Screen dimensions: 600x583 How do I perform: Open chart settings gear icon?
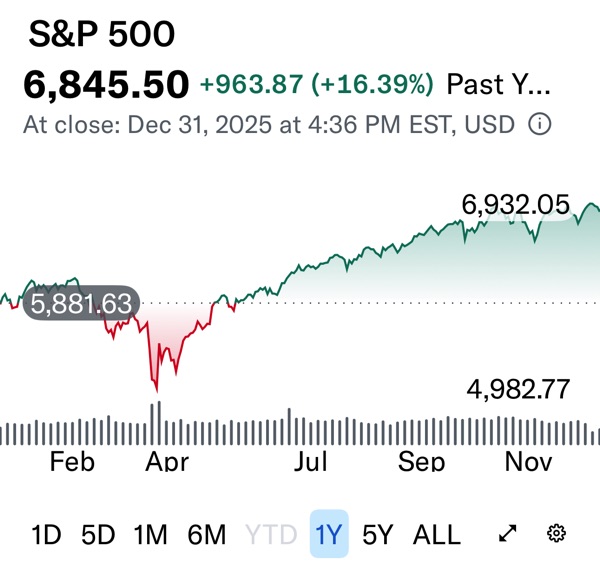(x=557, y=534)
